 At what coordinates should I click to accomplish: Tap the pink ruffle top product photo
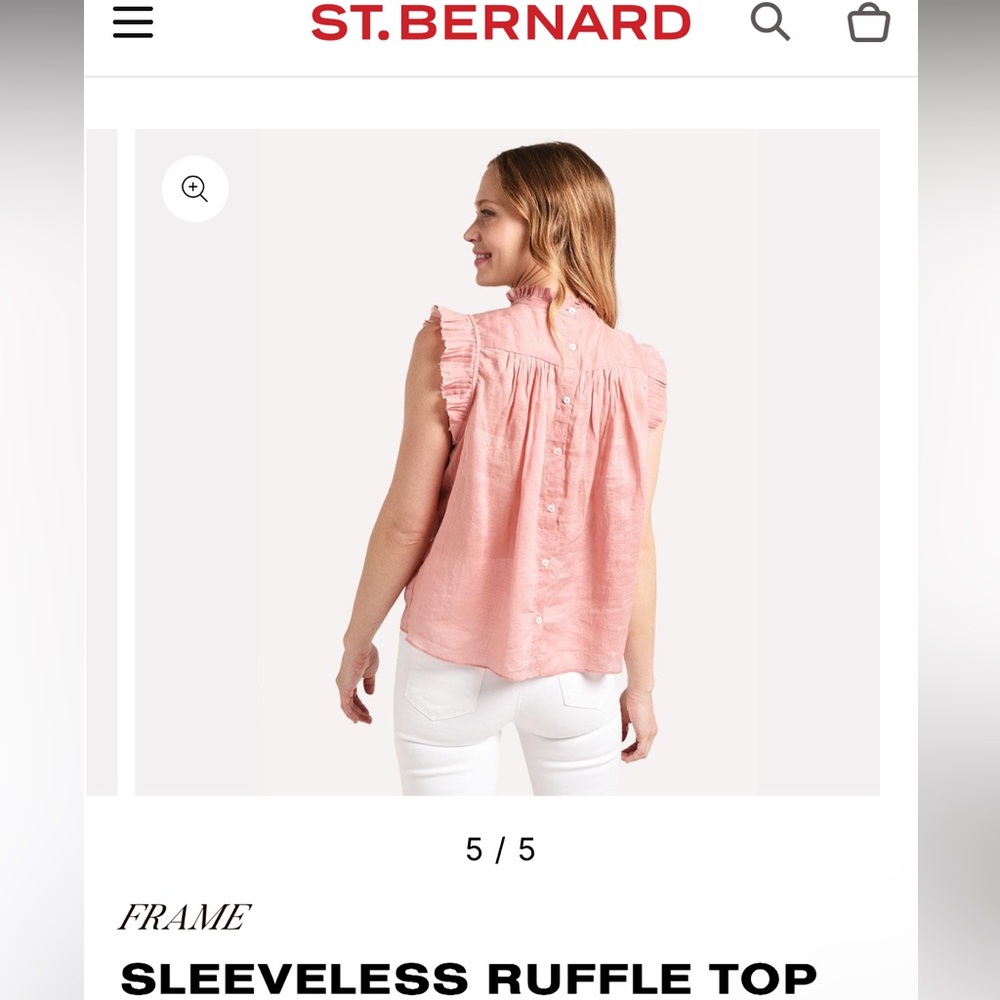pyautogui.click(x=507, y=462)
